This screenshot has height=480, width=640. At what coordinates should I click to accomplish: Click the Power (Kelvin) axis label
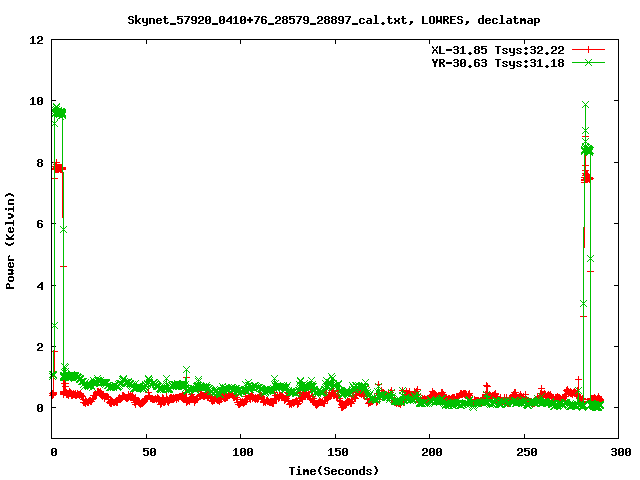point(10,241)
